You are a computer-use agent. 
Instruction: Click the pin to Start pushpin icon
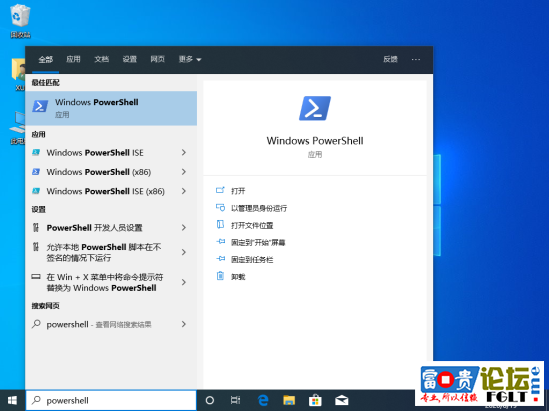[221, 242]
